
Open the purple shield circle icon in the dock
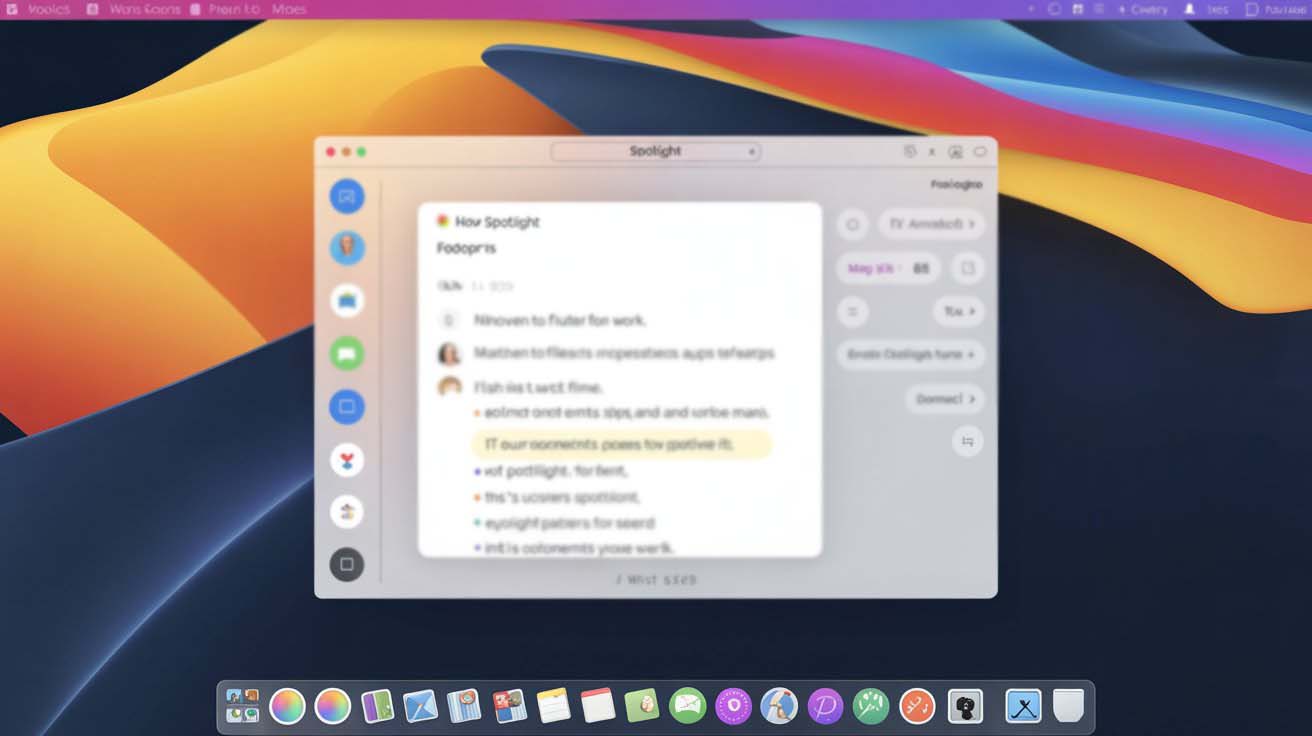pyautogui.click(x=734, y=706)
